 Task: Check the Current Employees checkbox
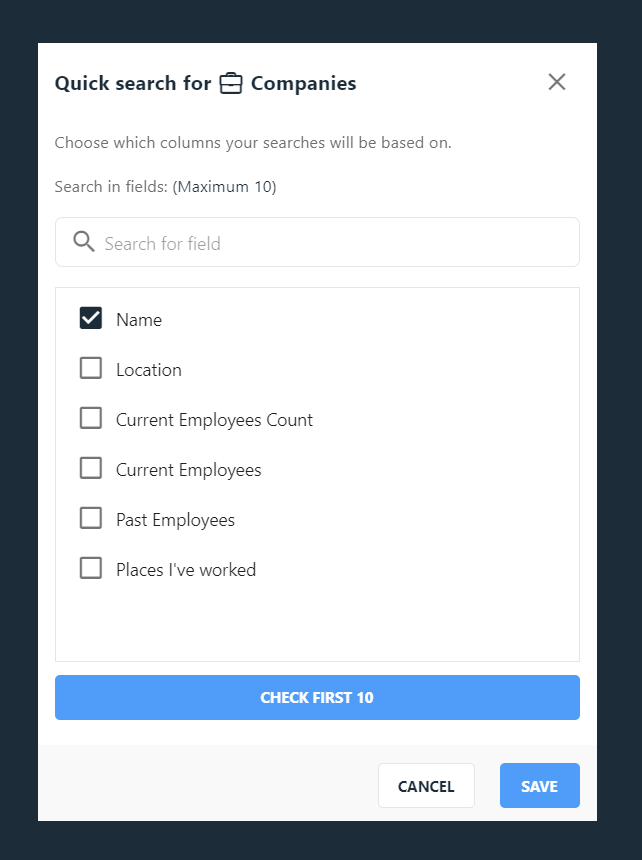[91, 468]
